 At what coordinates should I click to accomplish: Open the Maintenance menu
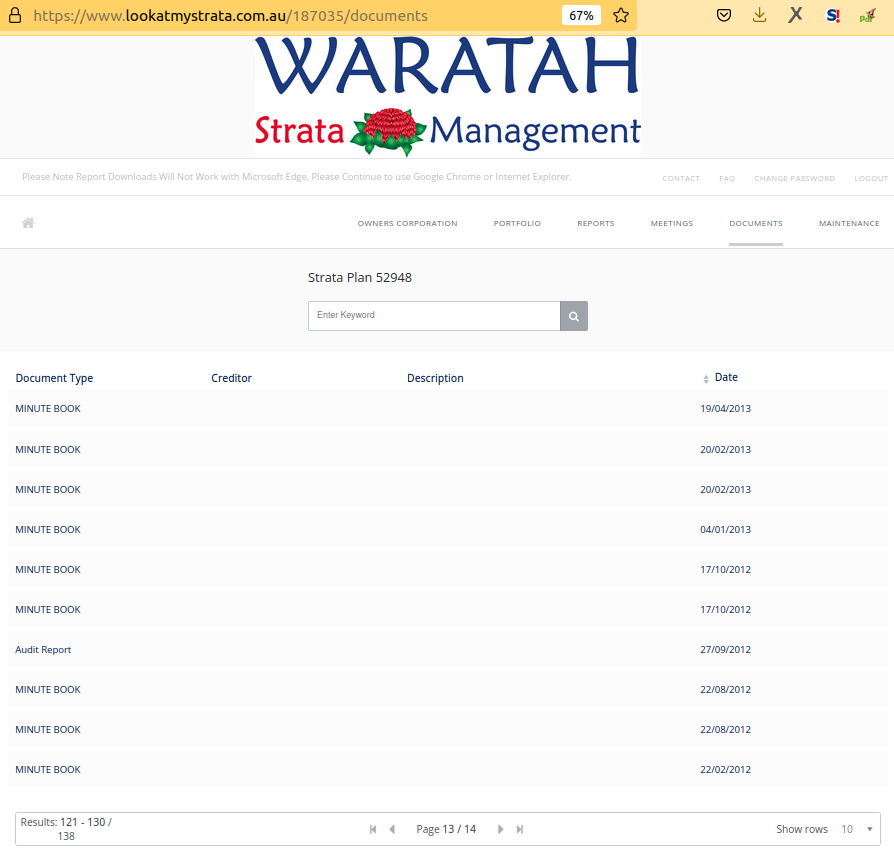849,223
